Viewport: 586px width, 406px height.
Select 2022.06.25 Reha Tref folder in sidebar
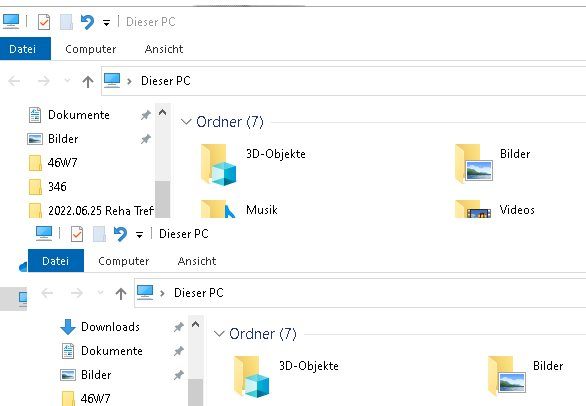tap(92, 210)
